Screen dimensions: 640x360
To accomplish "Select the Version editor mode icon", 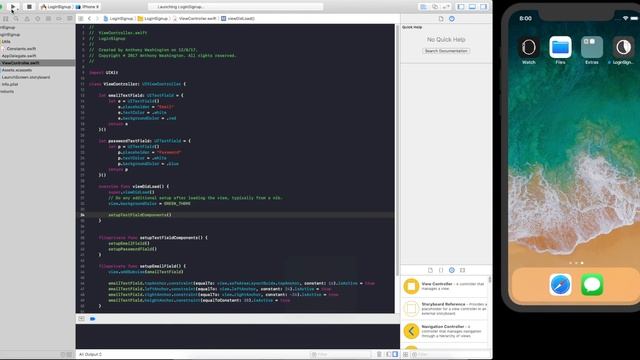I will click(x=446, y=7).
